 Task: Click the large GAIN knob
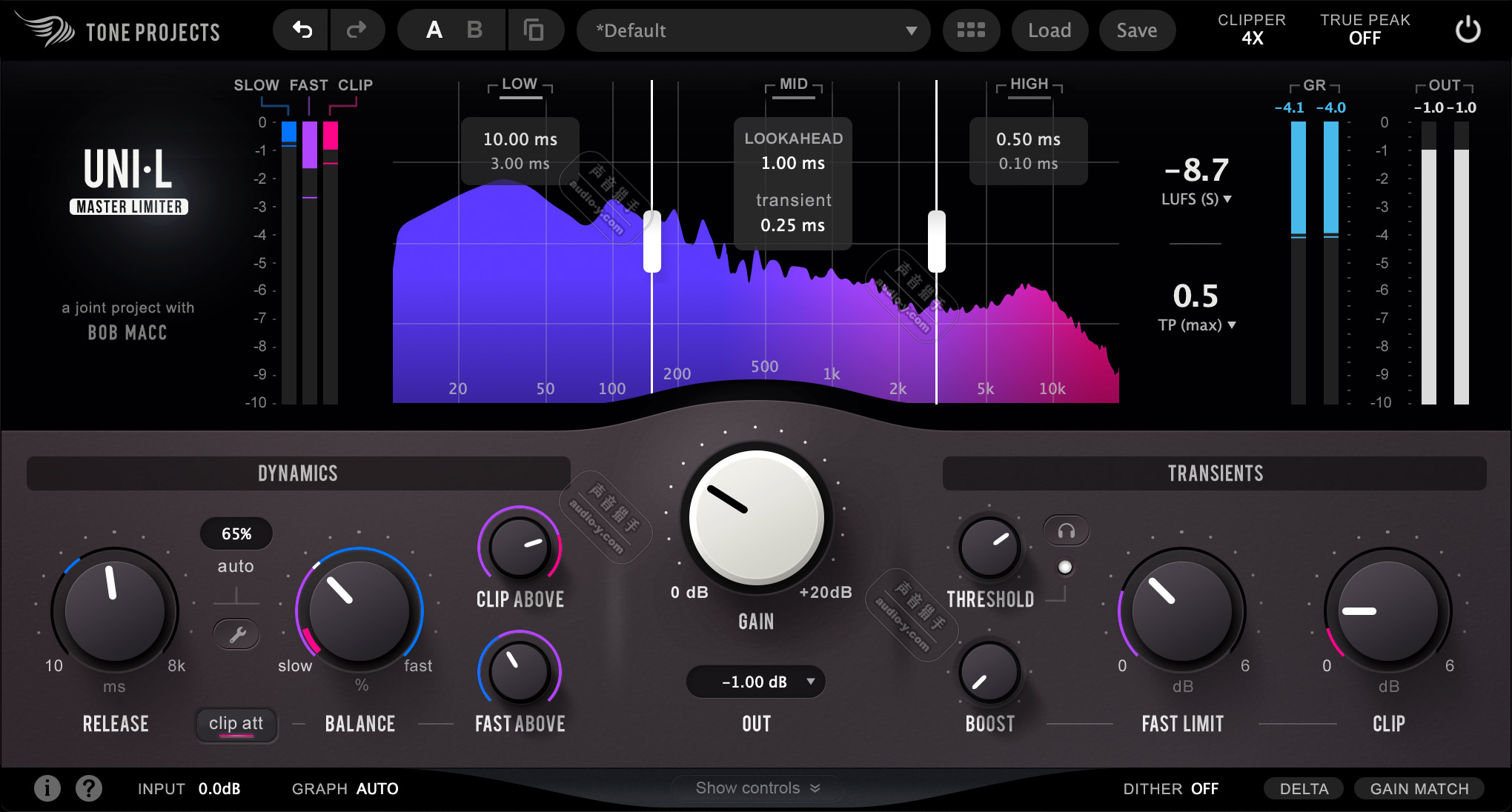pyautogui.click(x=756, y=517)
